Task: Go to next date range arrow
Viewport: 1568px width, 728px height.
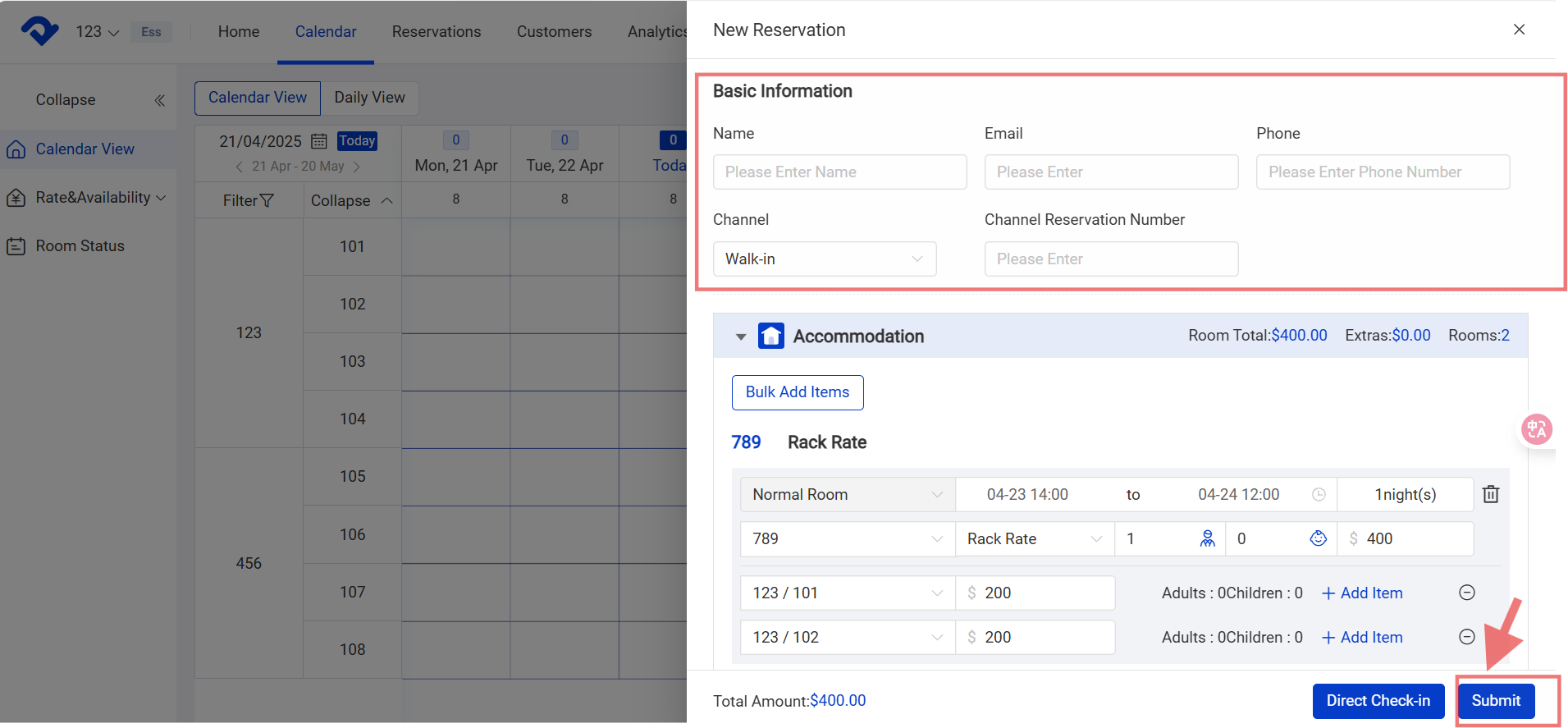Action: (356, 167)
